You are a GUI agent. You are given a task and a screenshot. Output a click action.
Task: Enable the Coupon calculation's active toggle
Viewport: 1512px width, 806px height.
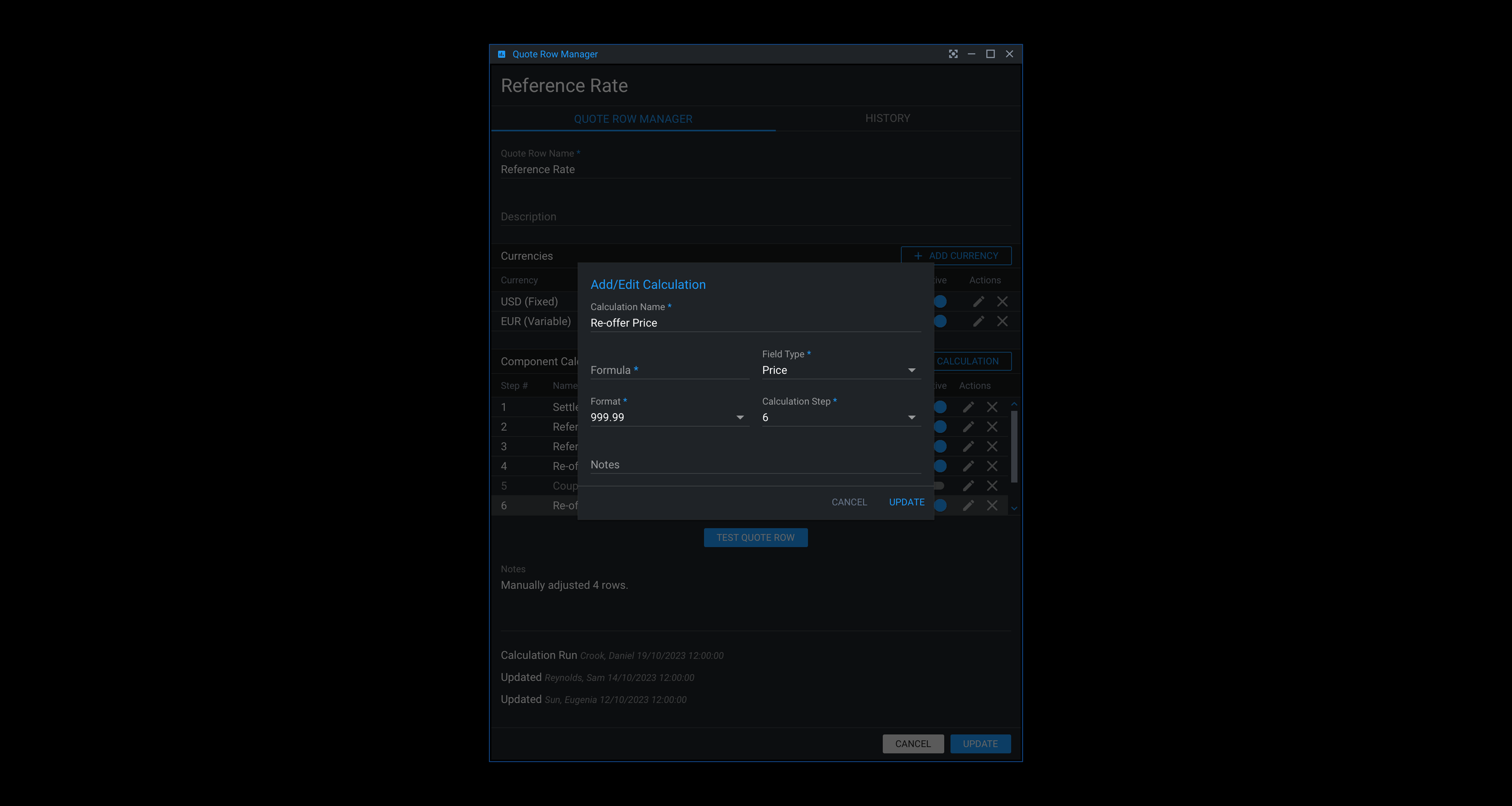point(939,486)
